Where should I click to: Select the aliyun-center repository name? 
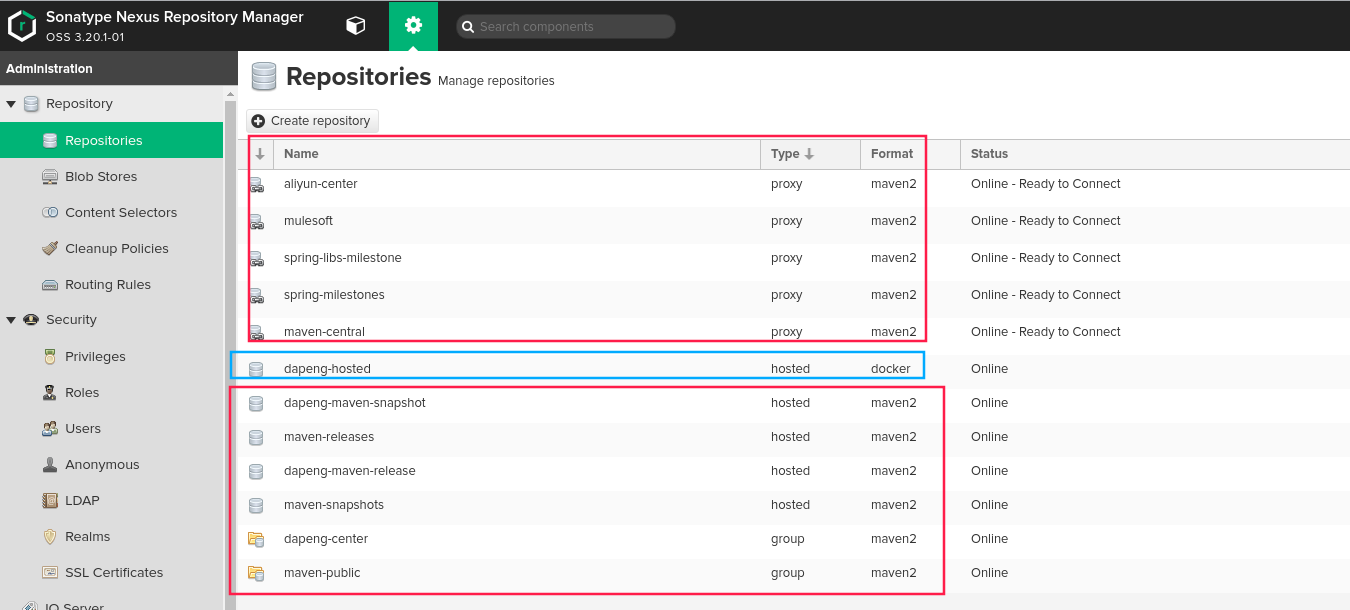(320, 184)
